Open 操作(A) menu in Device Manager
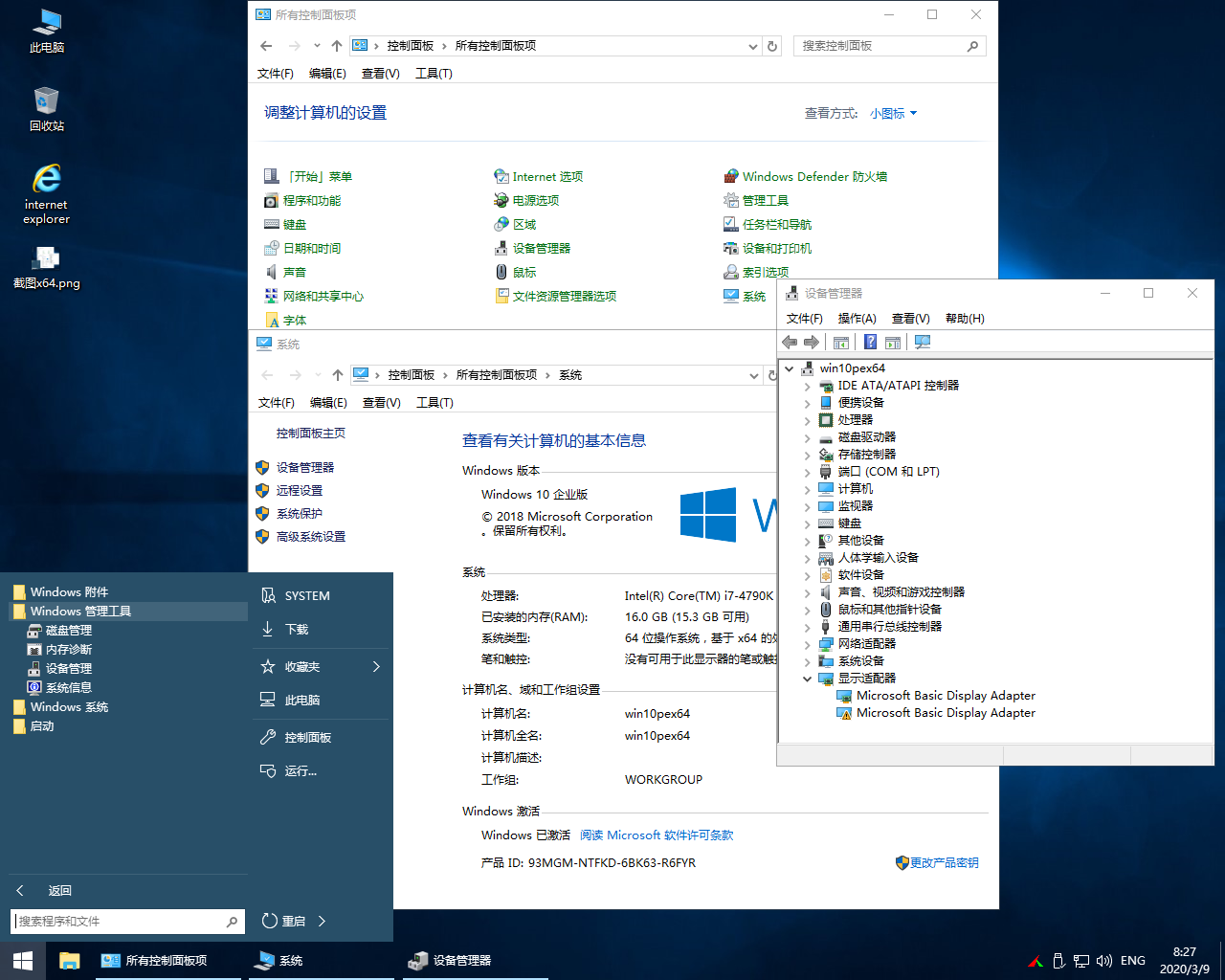This screenshot has height=980, width=1225. pos(857,318)
